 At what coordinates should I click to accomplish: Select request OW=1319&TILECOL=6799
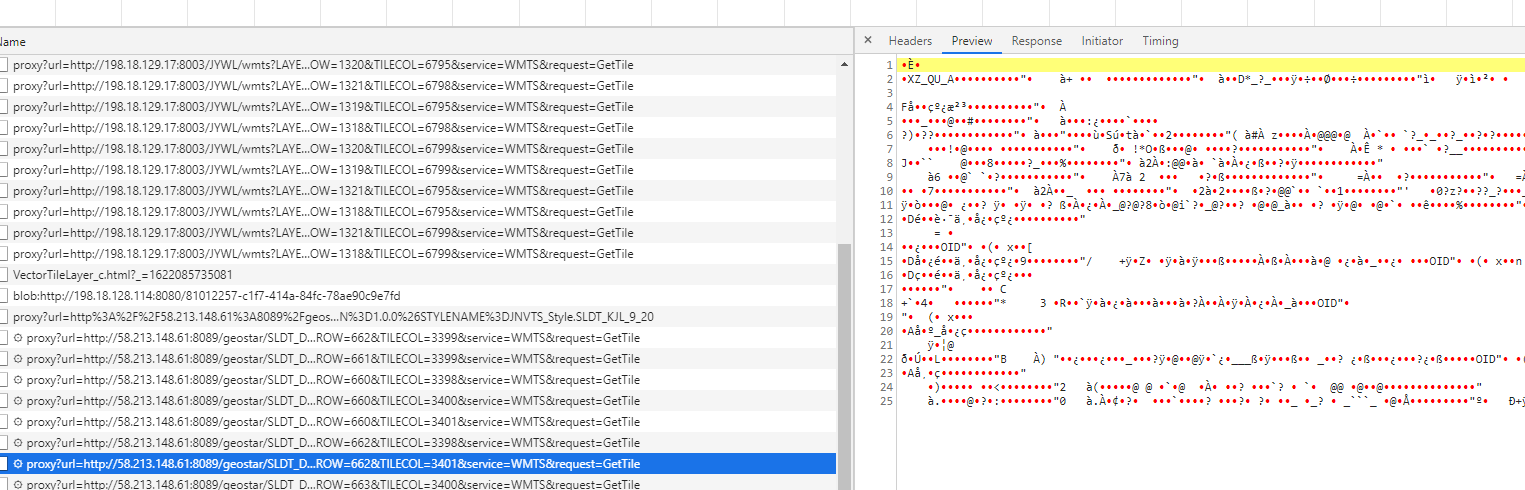[323, 170]
